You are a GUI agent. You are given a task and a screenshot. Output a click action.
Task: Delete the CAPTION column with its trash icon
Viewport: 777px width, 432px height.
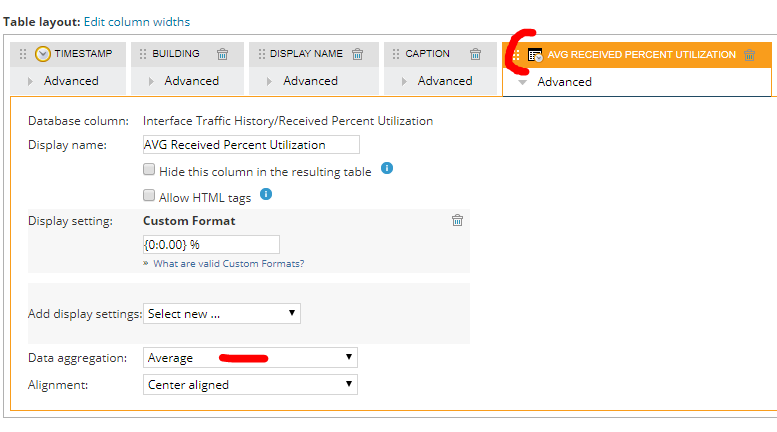[x=476, y=54]
